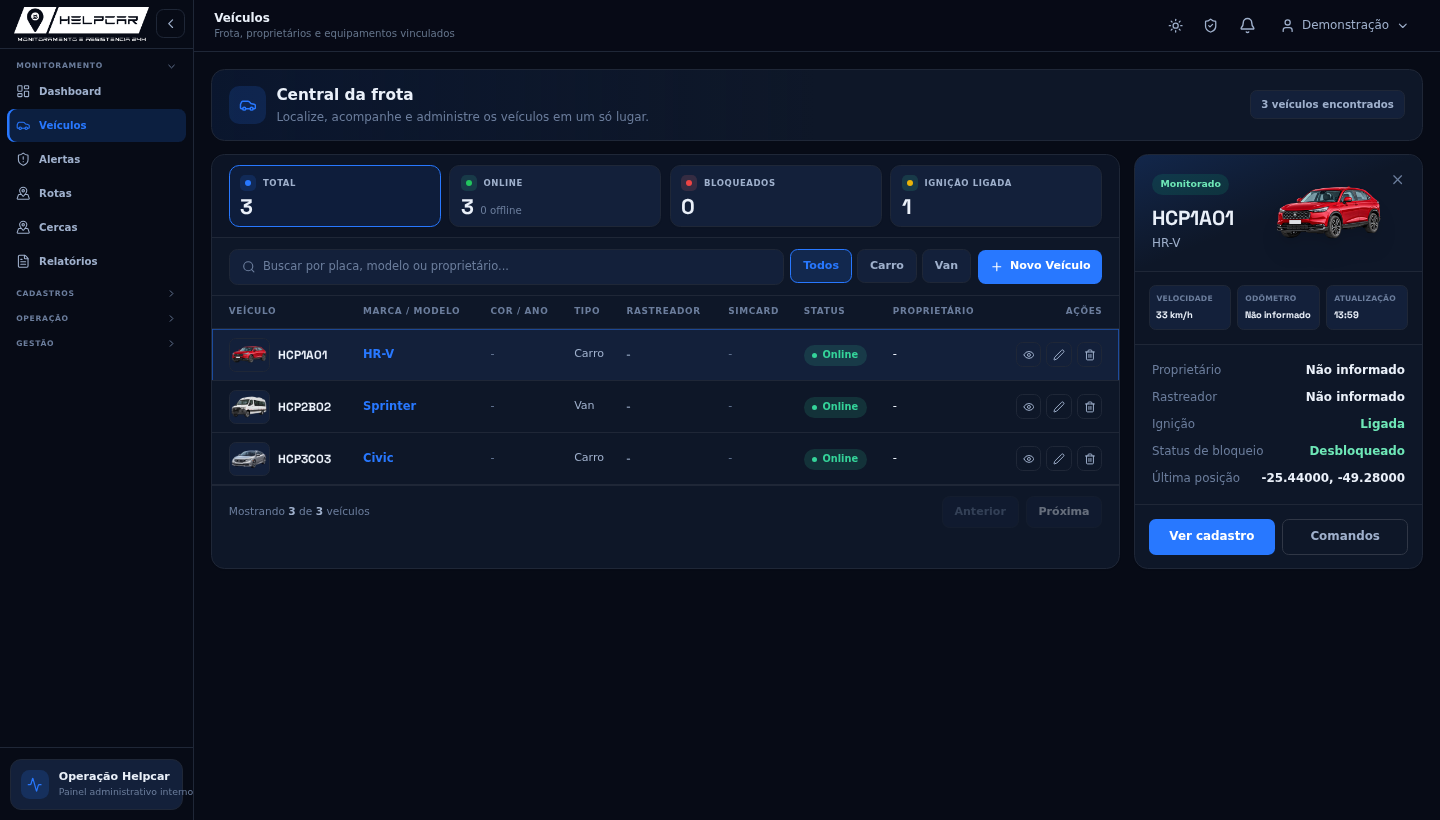Viewport: 1440px width, 820px height.
Task: Click the Central da frota car icon
Action: tap(247, 105)
